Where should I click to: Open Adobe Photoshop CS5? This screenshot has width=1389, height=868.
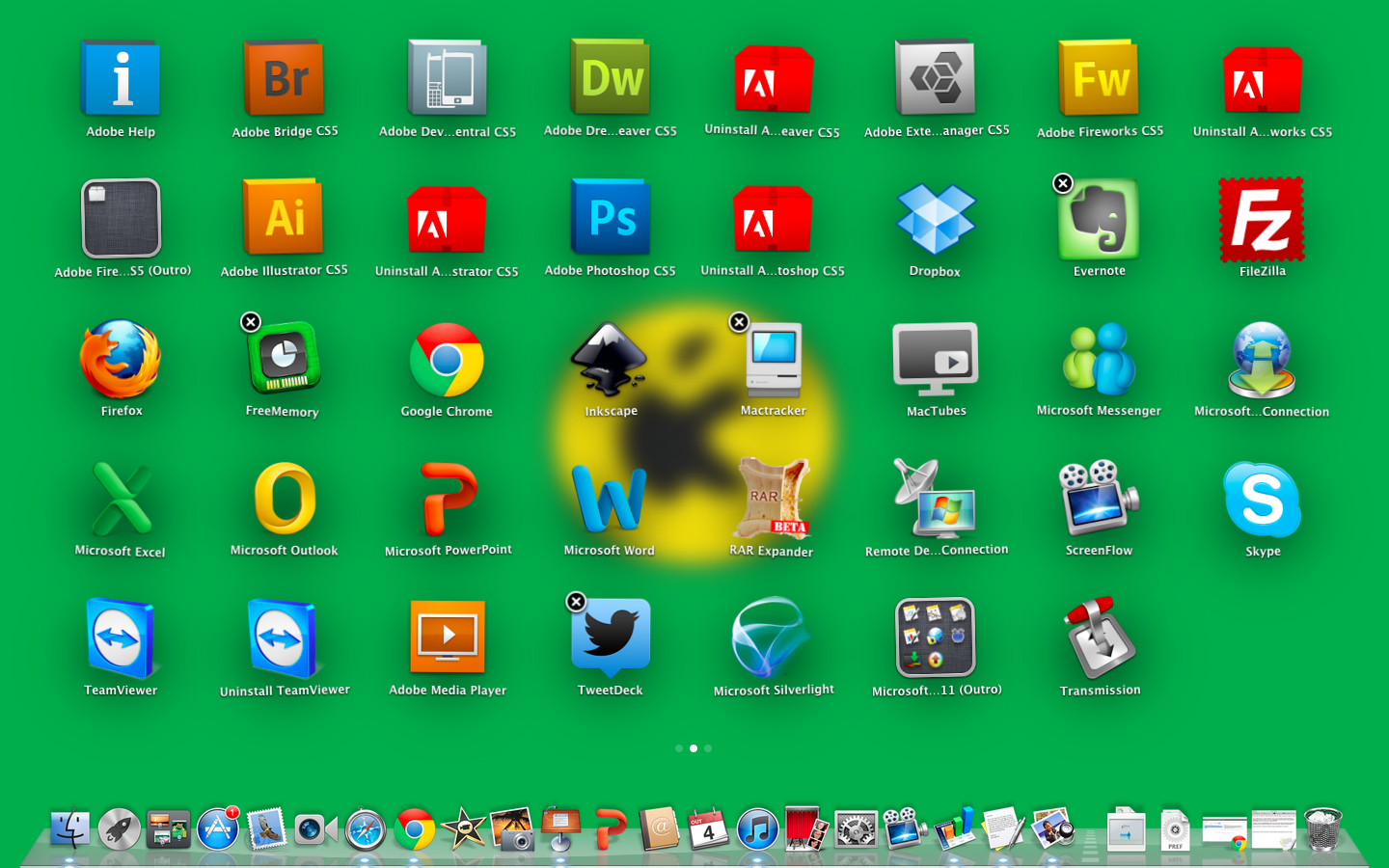coord(611,219)
